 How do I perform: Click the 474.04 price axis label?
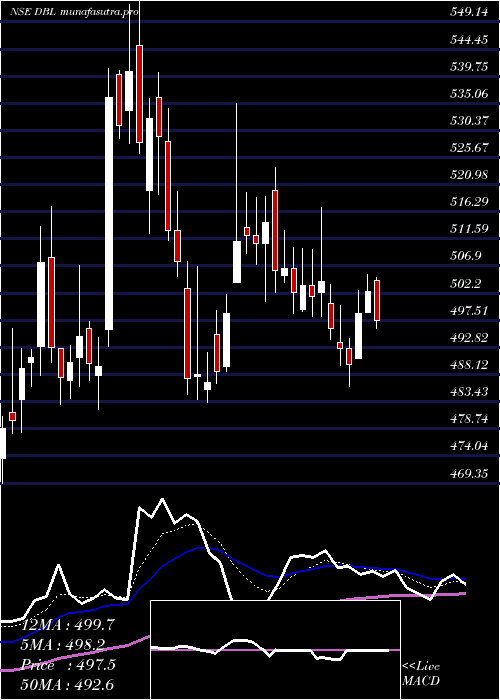point(469,446)
